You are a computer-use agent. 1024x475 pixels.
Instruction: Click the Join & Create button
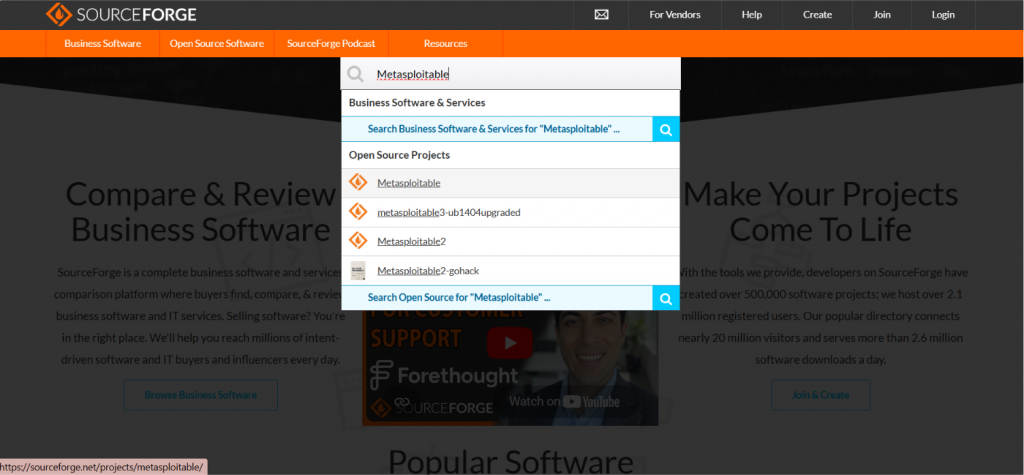pyautogui.click(x=821, y=395)
